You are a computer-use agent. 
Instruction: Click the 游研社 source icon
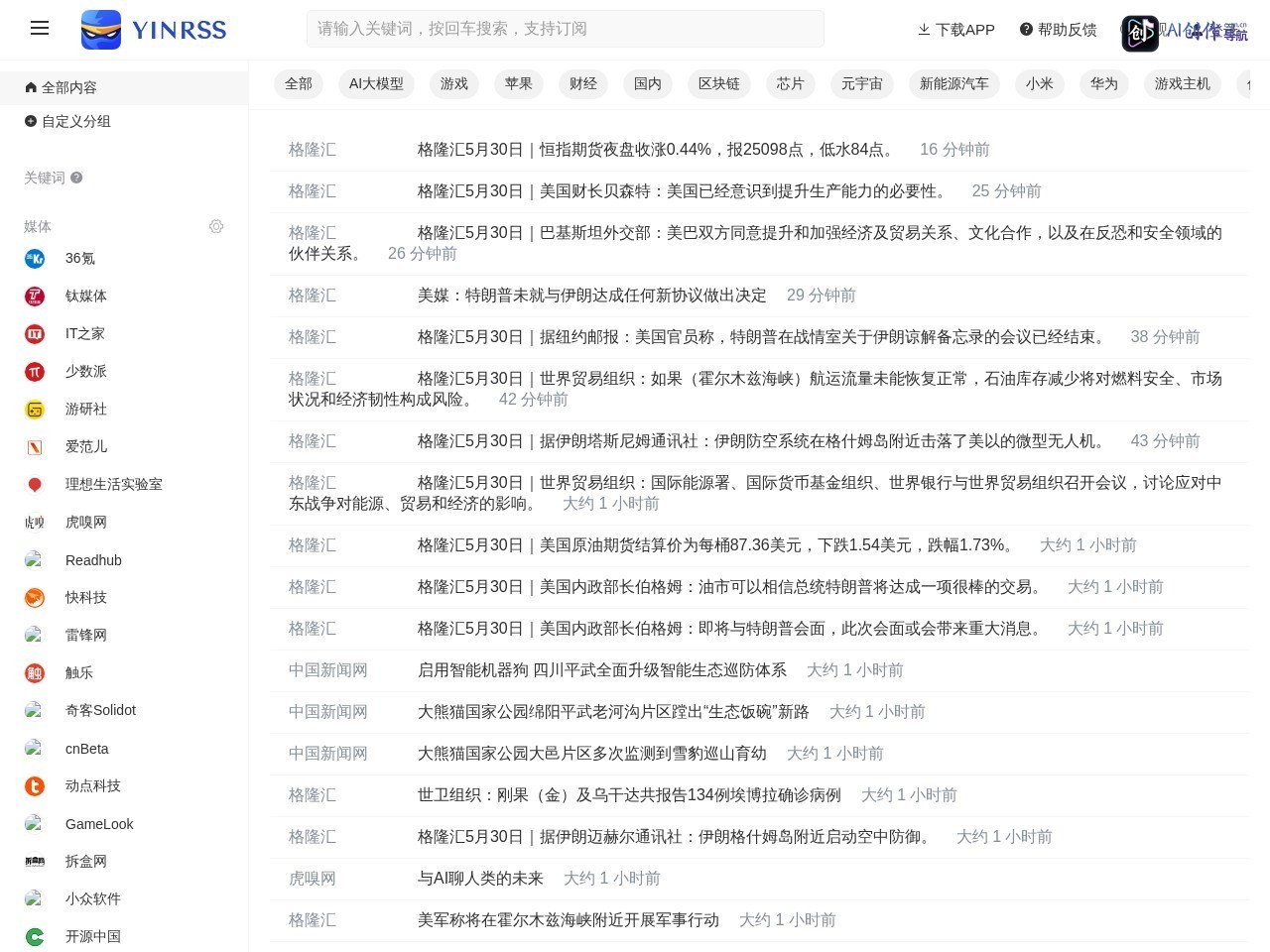pos(35,410)
